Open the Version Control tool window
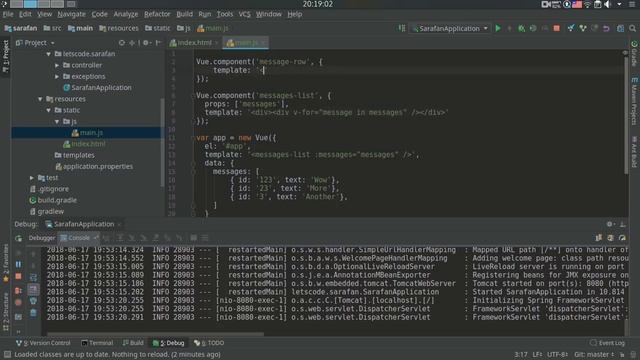The height and width of the screenshot is (360, 640). 43,343
